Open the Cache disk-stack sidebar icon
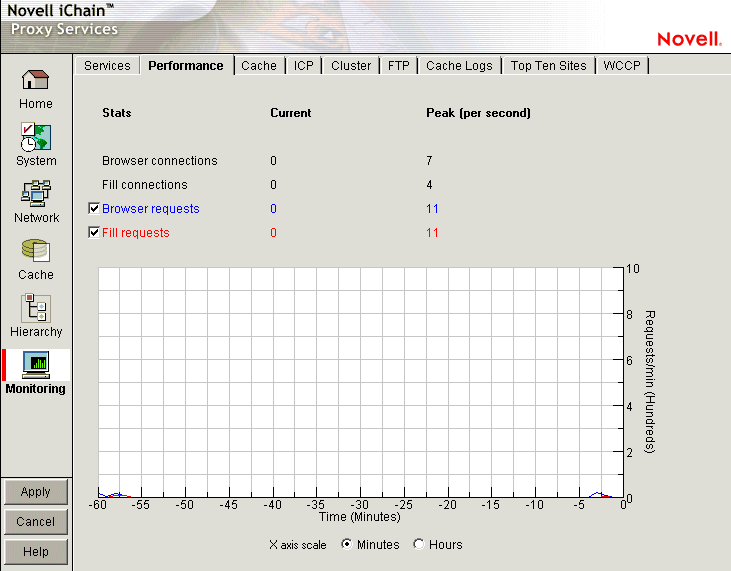 coord(35,251)
